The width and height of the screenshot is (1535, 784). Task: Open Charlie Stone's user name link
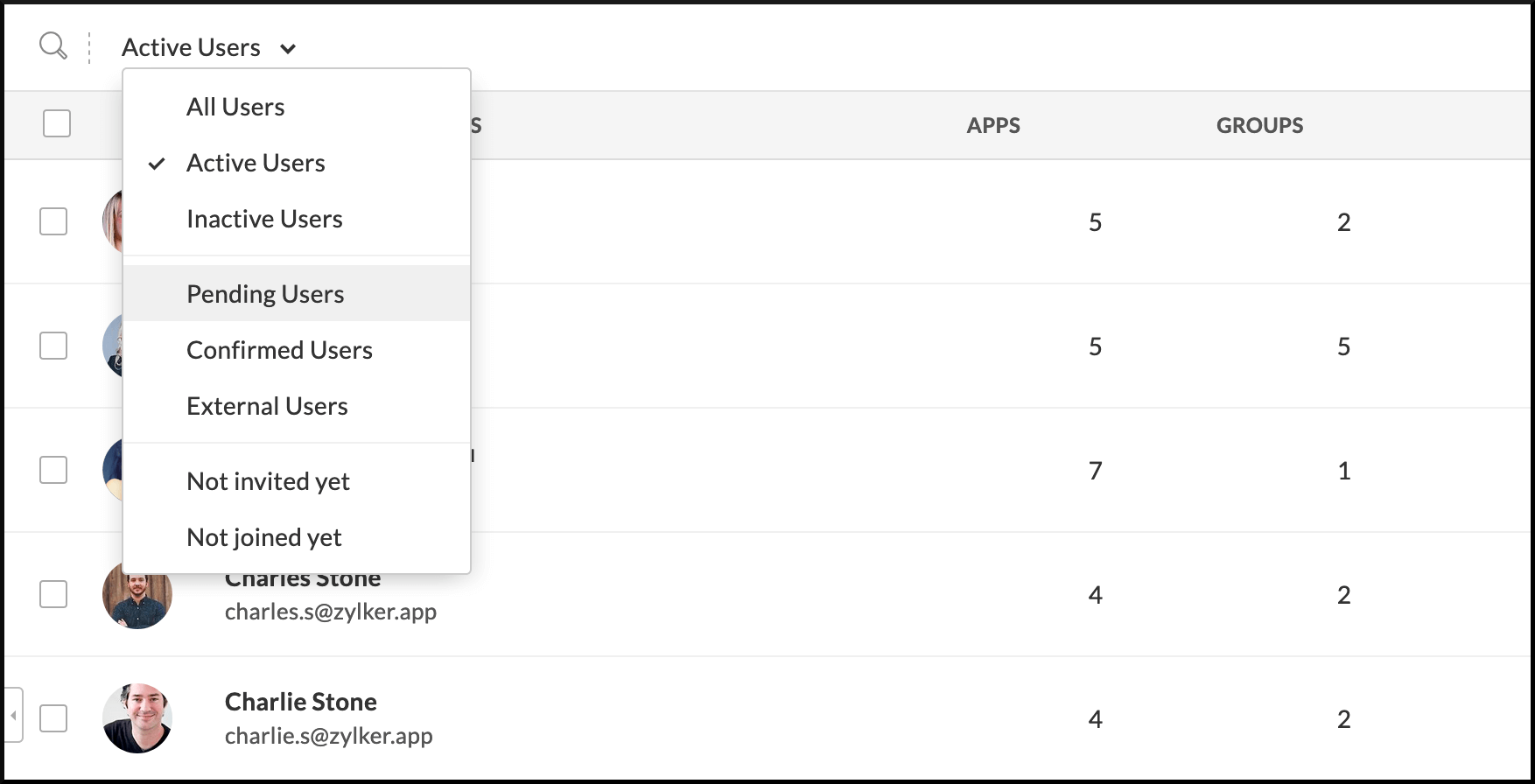tap(300, 702)
